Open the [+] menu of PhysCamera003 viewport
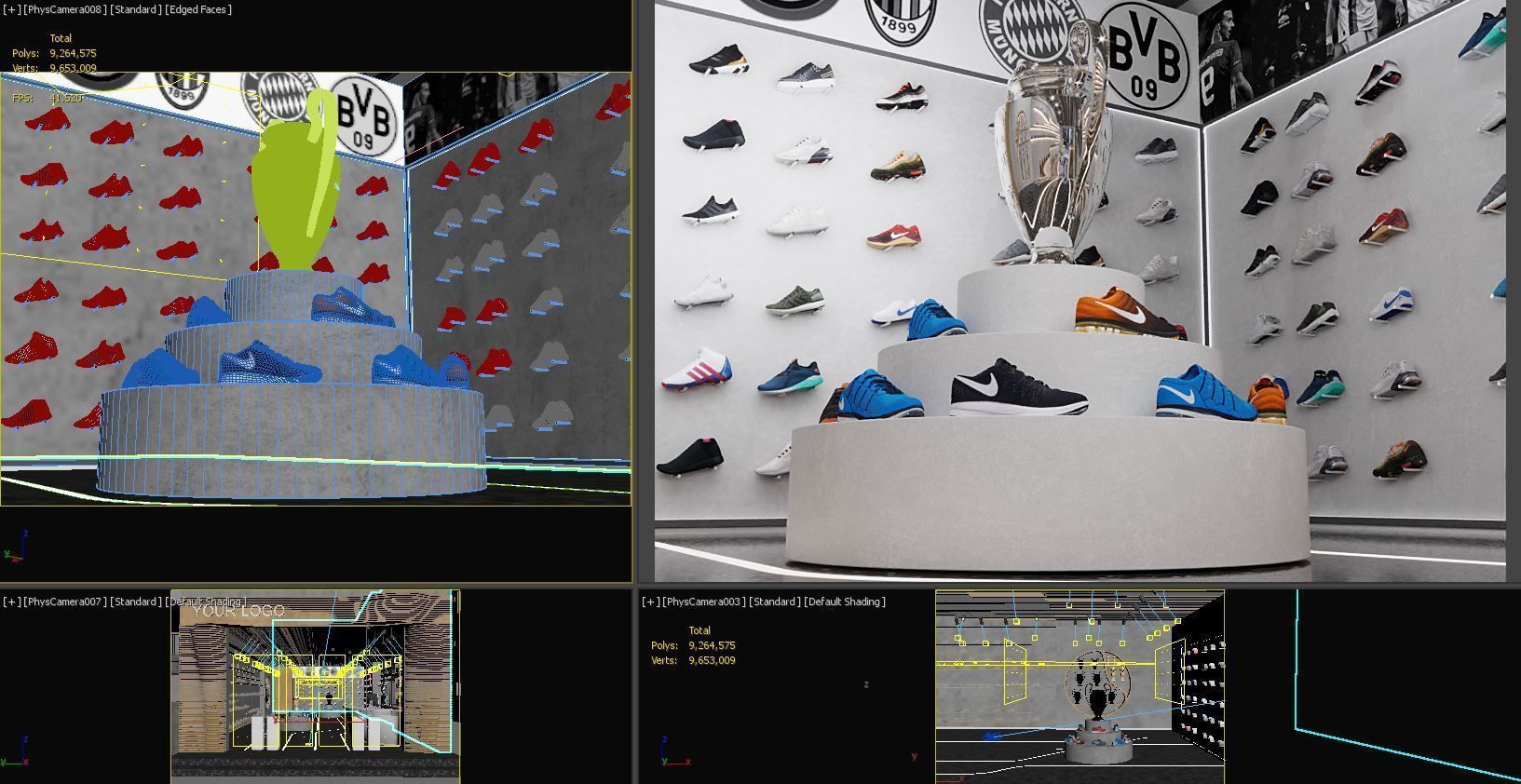1521x784 pixels. [x=650, y=602]
